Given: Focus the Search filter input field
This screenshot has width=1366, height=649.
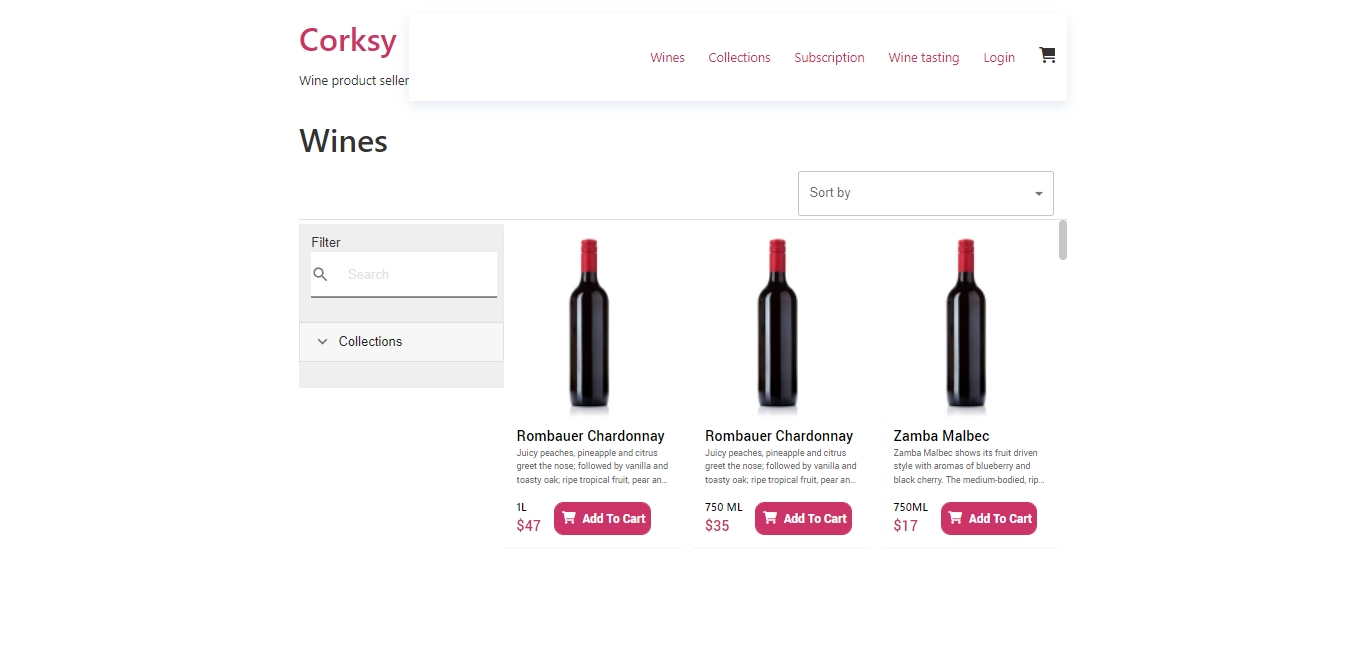Looking at the screenshot, I should (x=416, y=274).
